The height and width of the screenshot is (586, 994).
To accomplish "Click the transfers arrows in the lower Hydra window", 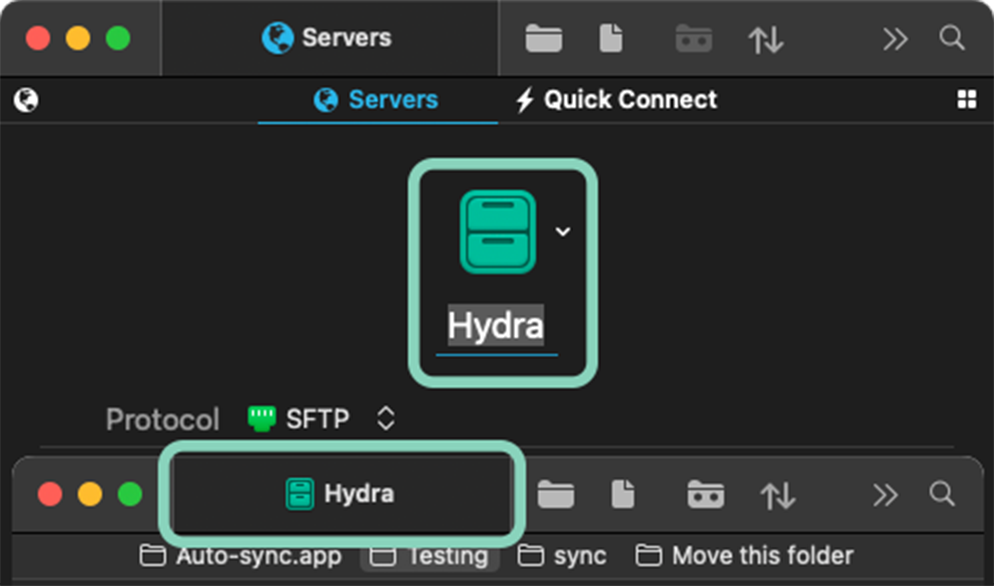I will click(x=778, y=495).
